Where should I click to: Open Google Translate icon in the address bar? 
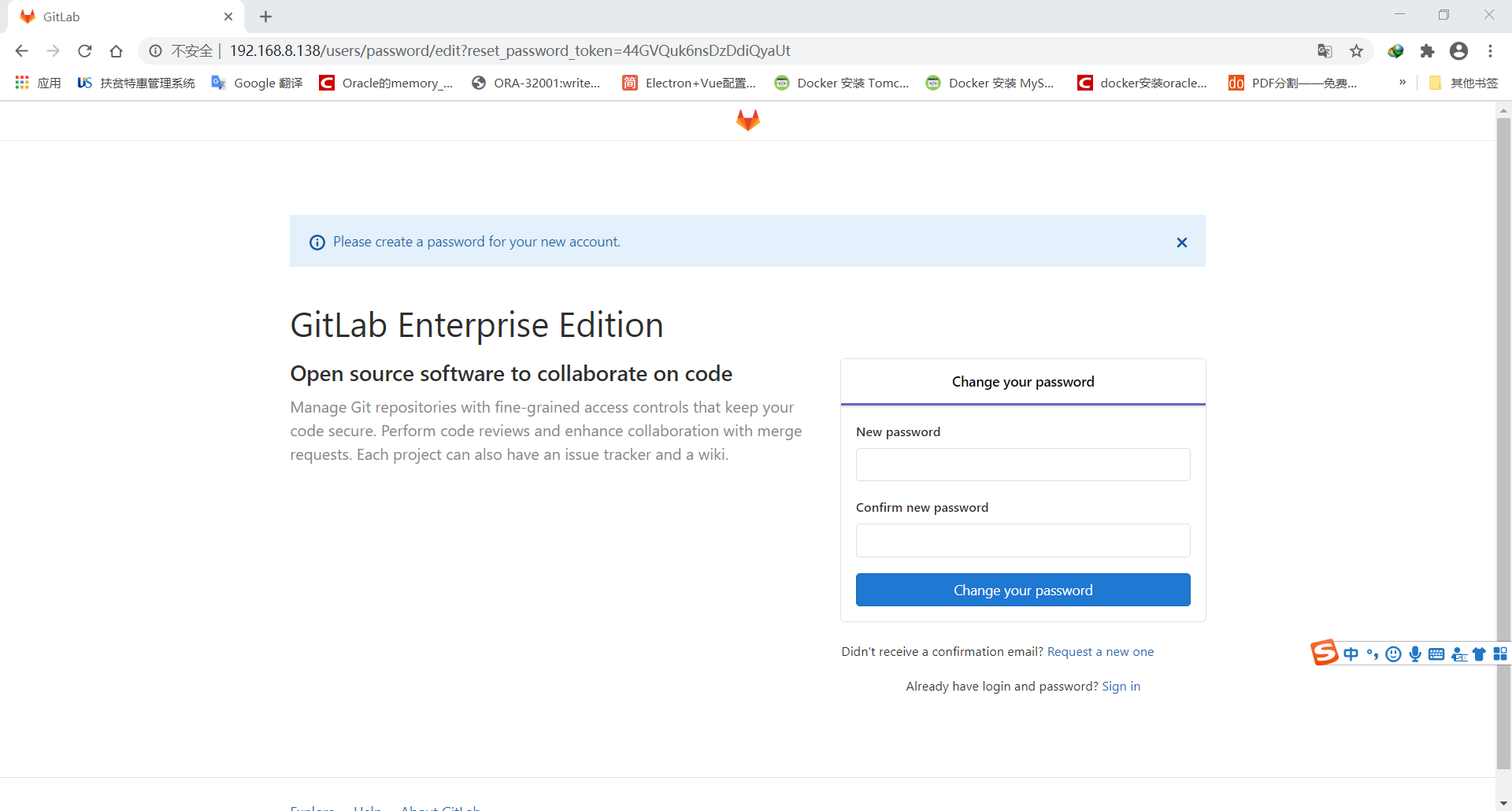coord(1325,50)
